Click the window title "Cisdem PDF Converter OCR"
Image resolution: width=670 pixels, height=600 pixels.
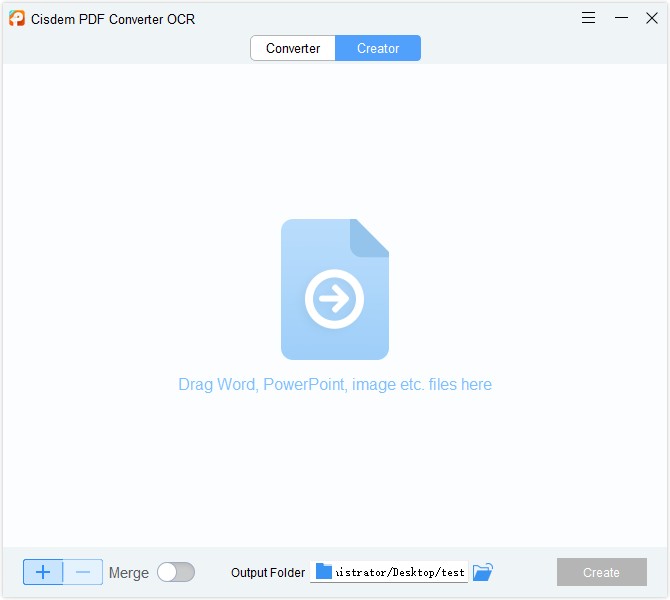[112, 18]
